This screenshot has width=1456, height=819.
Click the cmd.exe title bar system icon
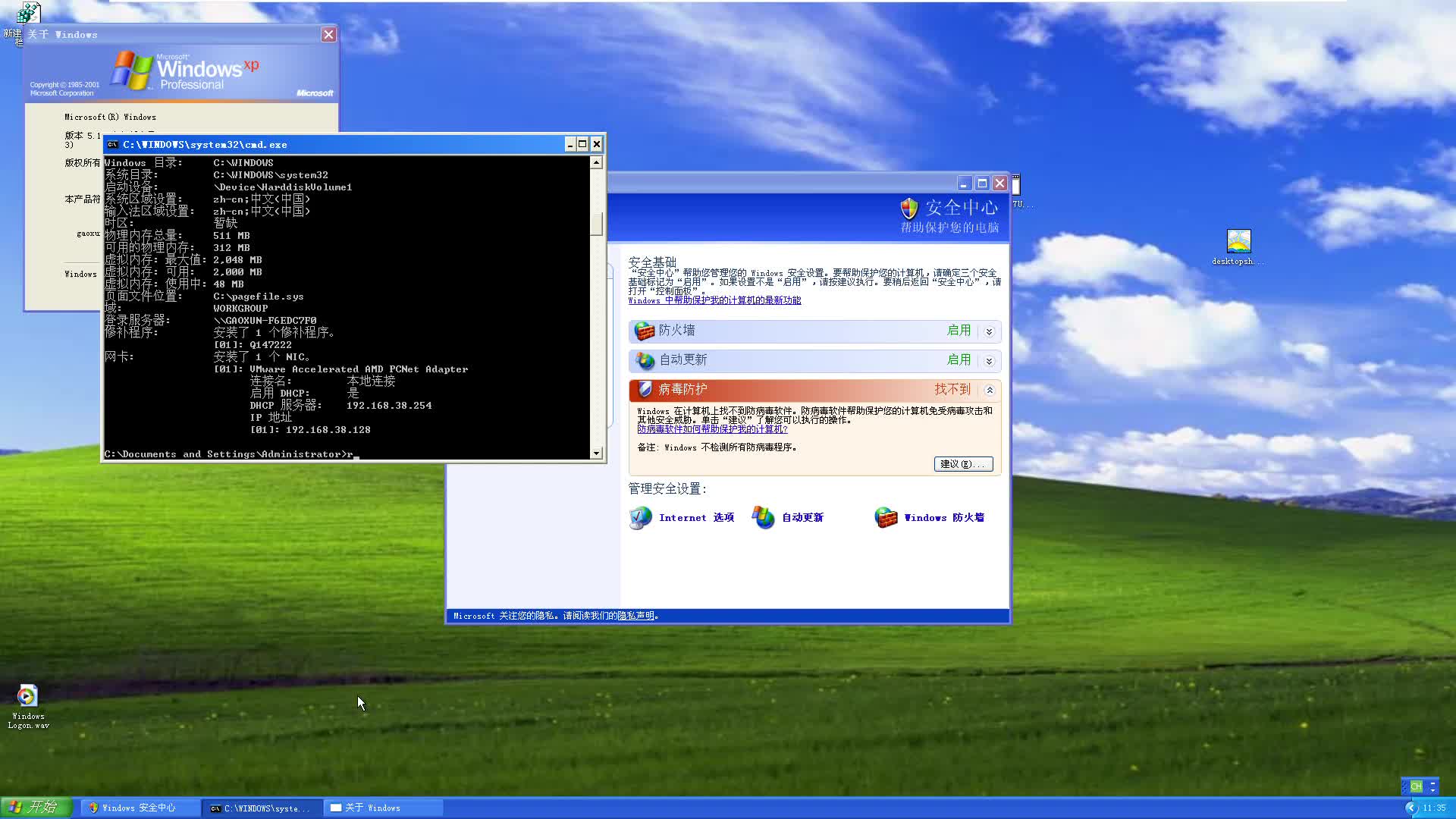[112, 144]
